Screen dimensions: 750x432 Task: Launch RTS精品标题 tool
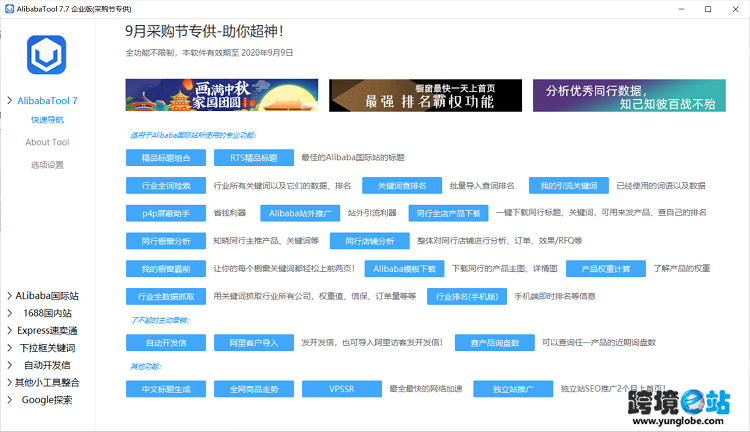tap(254, 157)
